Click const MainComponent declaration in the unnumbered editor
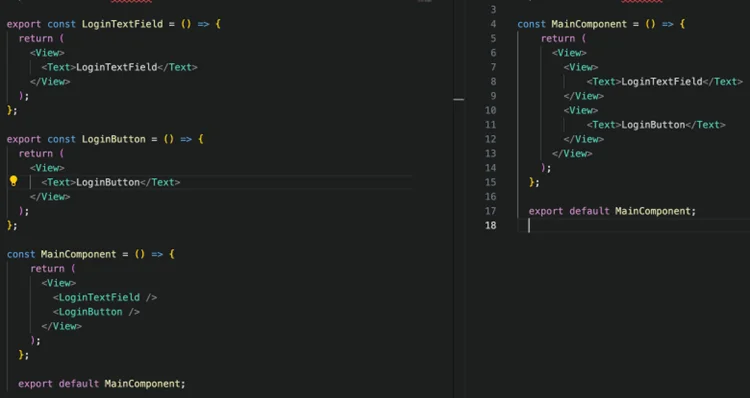 click(x=91, y=254)
